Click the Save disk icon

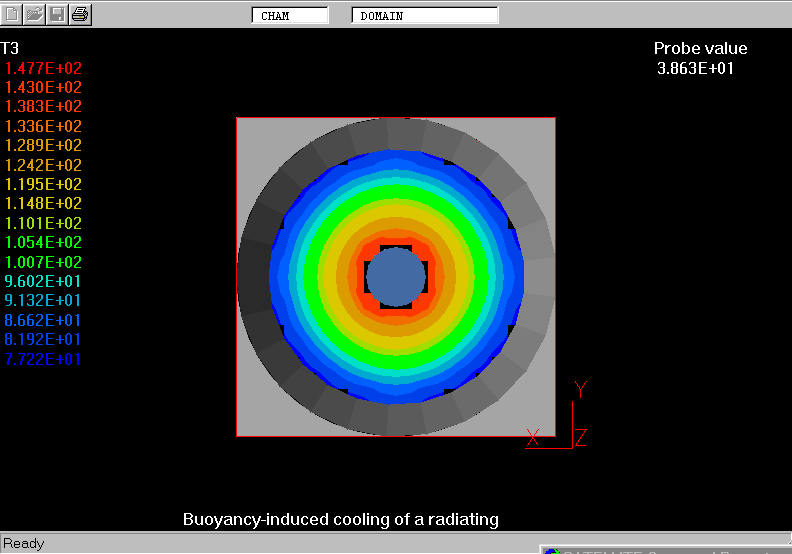click(x=57, y=14)
